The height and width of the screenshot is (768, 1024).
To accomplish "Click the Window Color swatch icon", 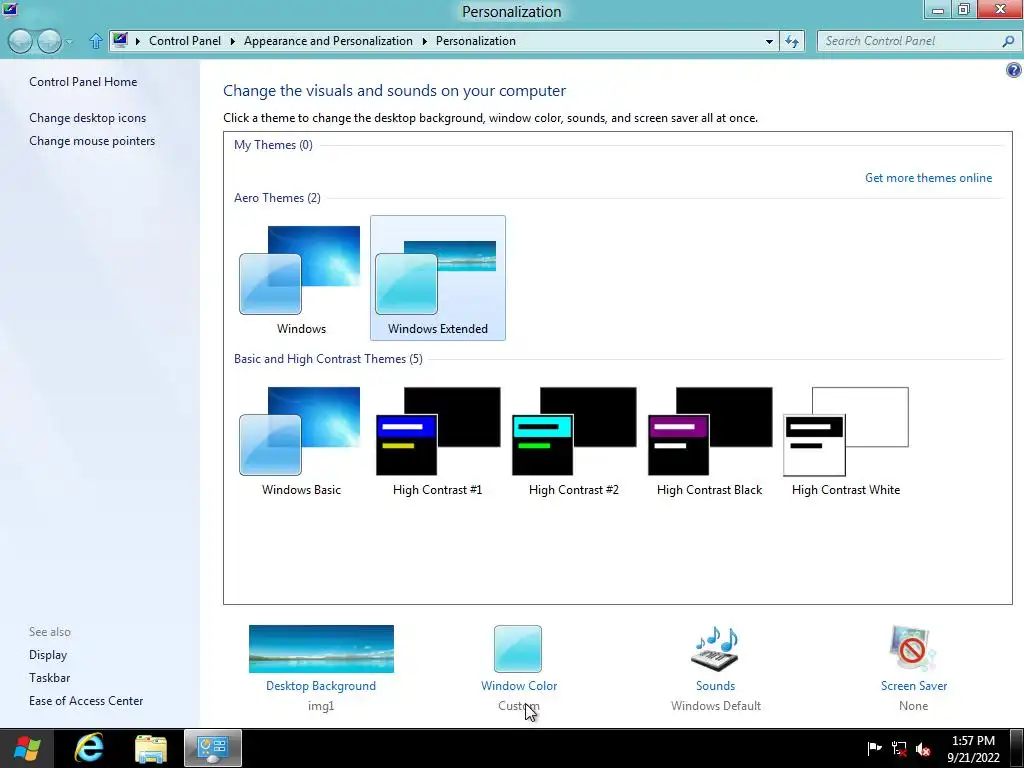I will (518, 648).
